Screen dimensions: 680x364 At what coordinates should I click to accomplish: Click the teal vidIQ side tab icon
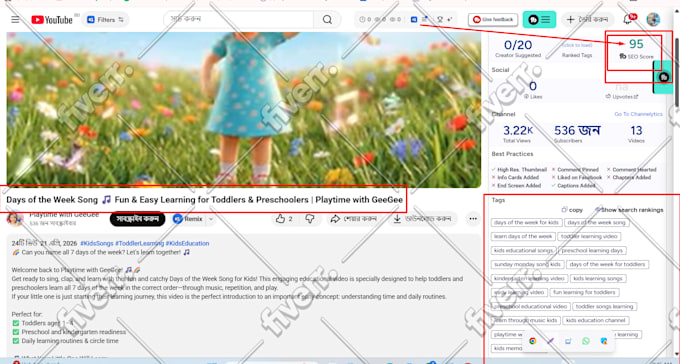pos(663,77)
